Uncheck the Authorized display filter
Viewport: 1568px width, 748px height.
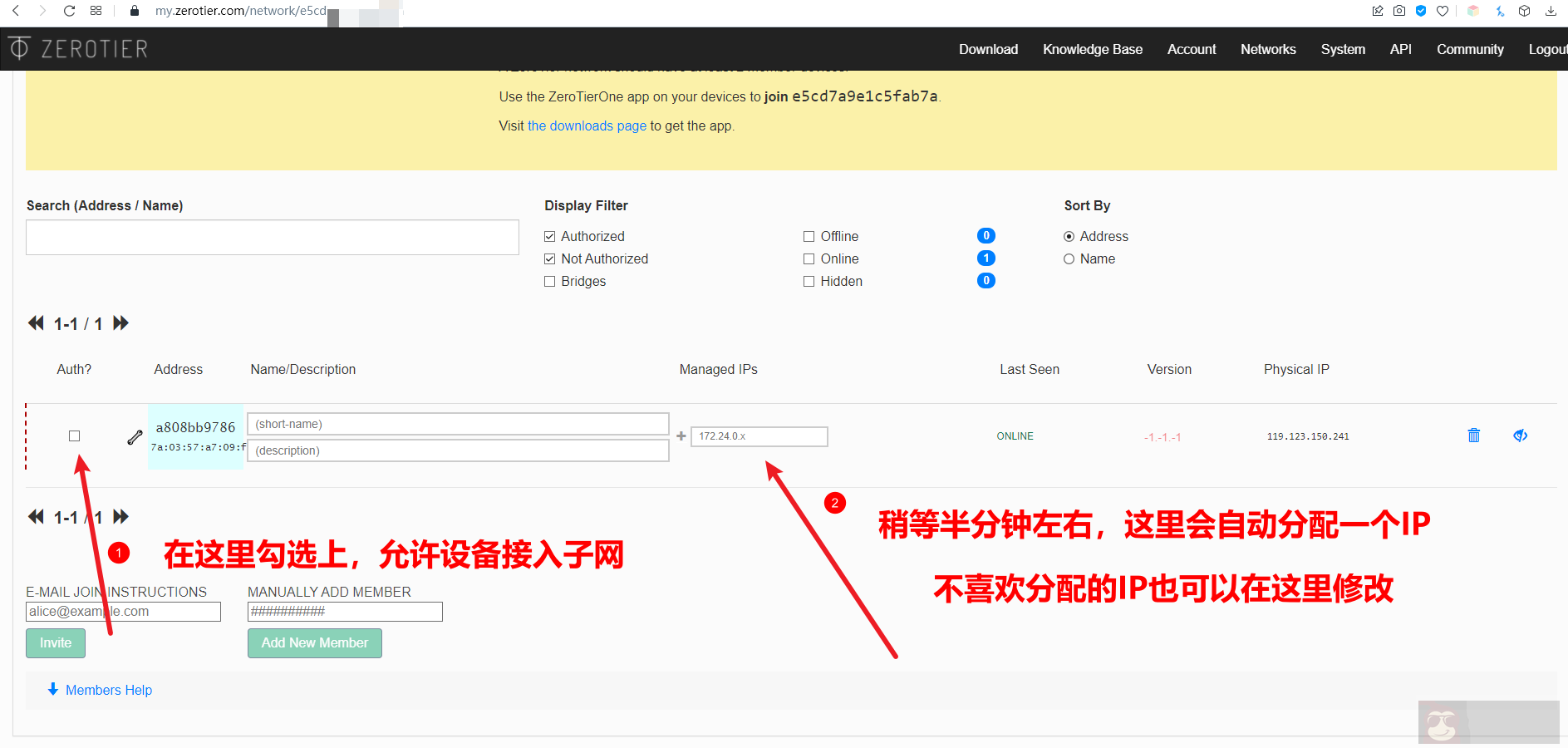(x=550, y=237)
